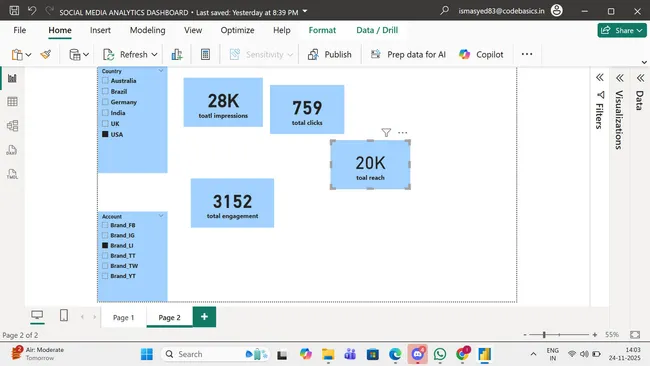The image size is (650, 366).
Task: Click the new measure calculator icon
Action: (205, 54)
